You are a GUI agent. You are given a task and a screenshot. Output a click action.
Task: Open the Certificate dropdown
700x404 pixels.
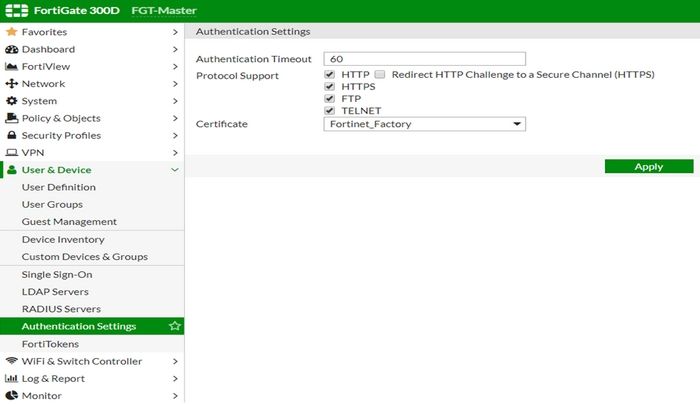425,124
